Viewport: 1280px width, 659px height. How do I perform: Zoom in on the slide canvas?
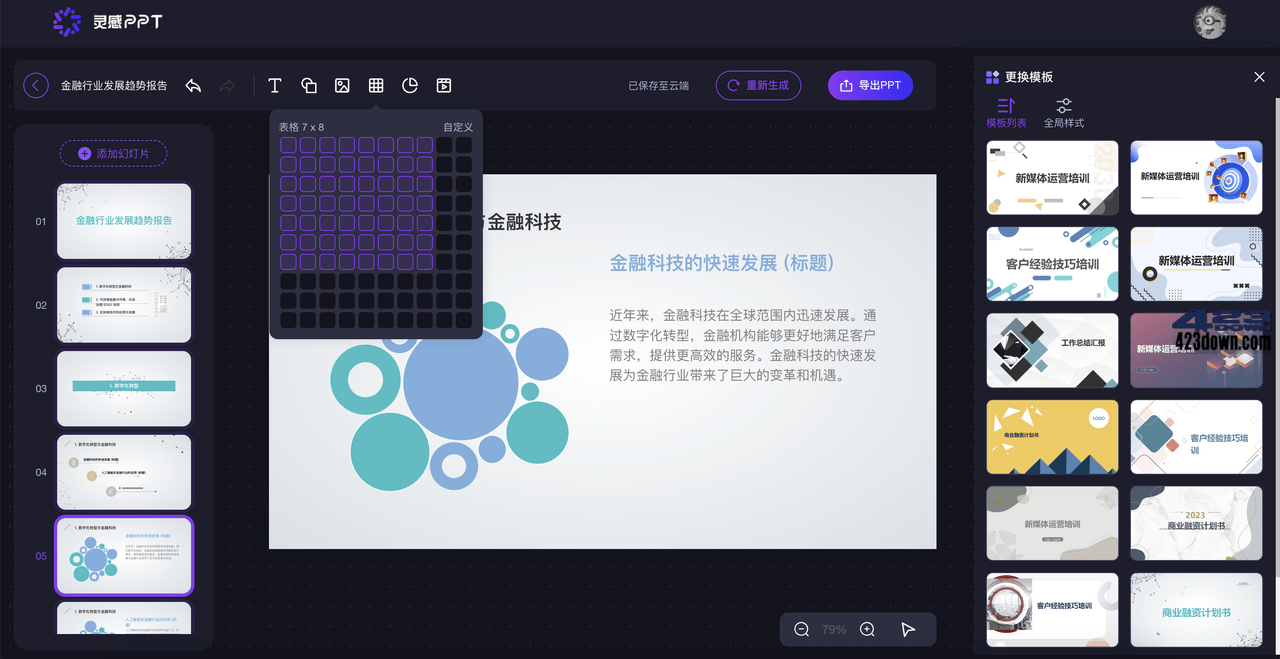pyautogui.click(x=867, y=629)
